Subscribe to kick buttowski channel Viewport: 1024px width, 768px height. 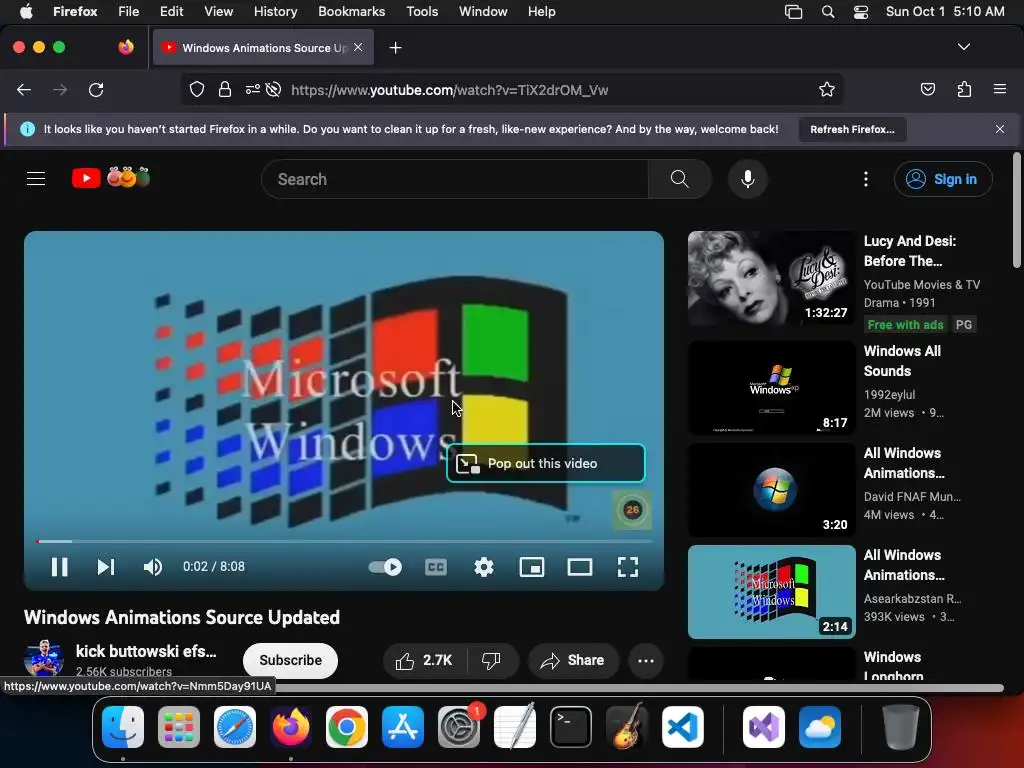tap(291, 660)
